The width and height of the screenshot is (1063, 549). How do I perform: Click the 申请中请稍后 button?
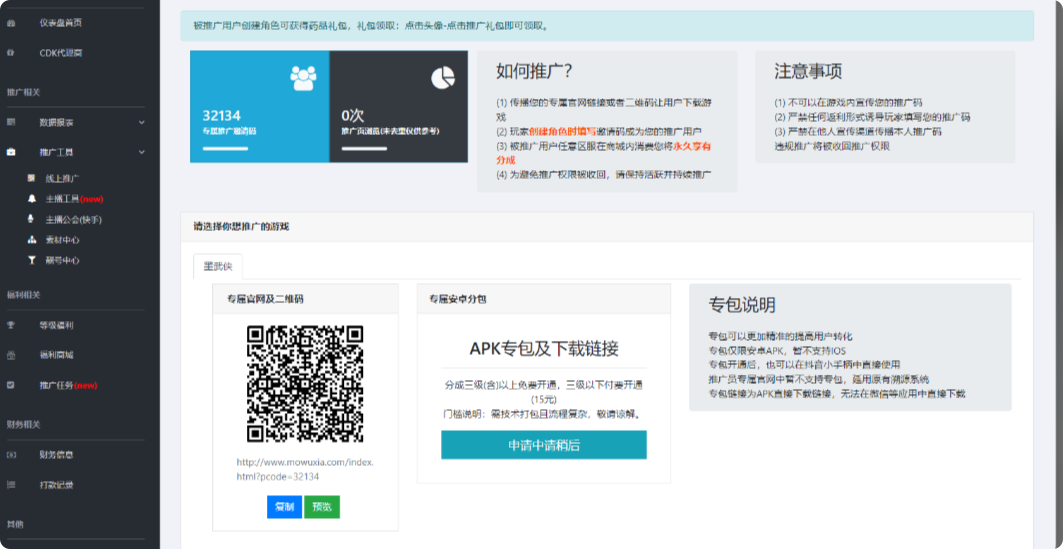pos(544,445)
